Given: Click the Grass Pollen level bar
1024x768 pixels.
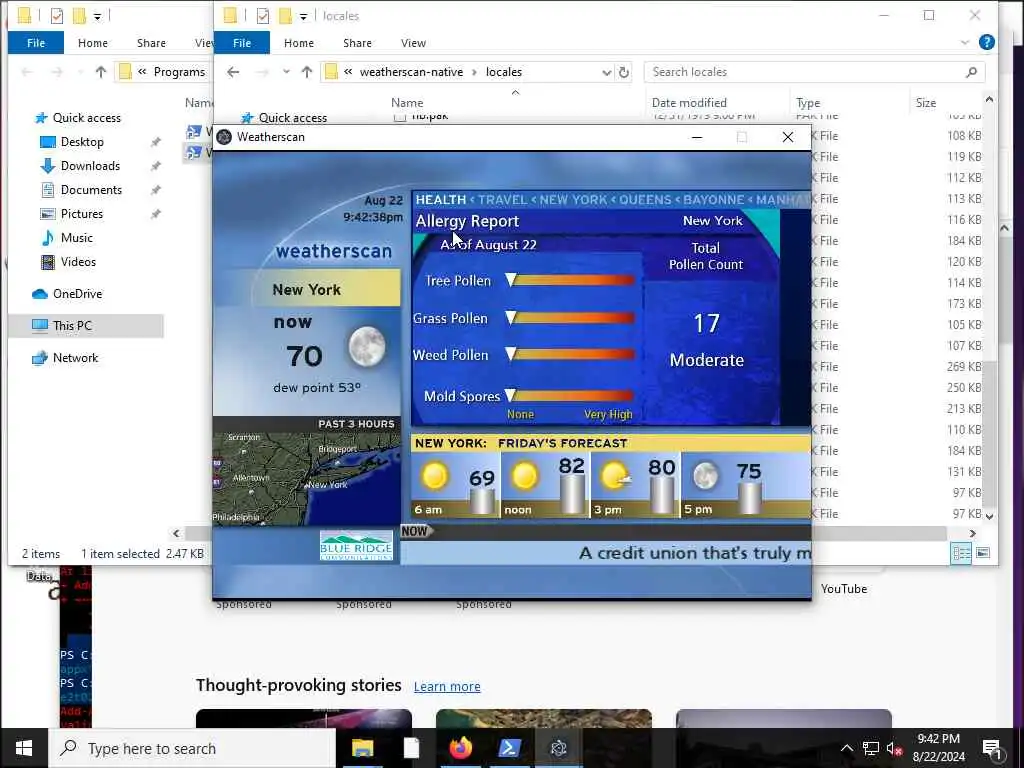Looking at the screenshot, I should click(569, 318).
